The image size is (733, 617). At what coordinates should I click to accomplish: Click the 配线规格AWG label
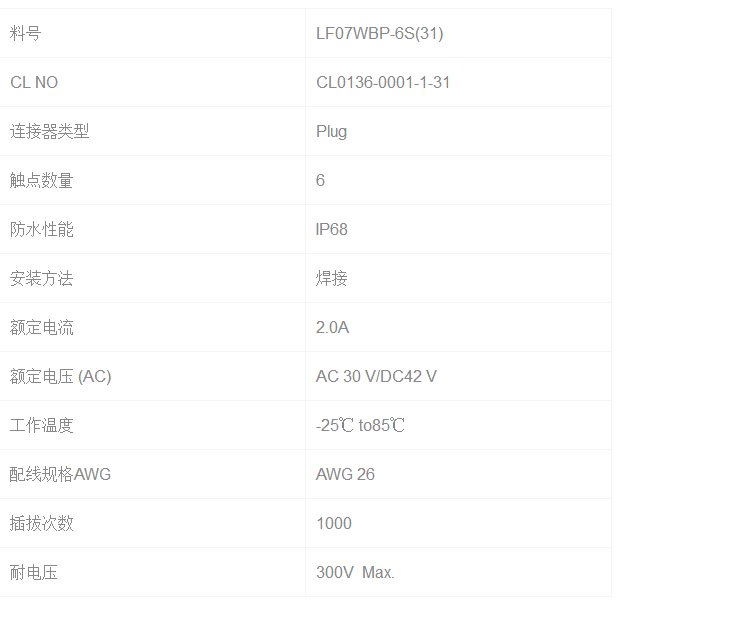[x=61, y=474]
